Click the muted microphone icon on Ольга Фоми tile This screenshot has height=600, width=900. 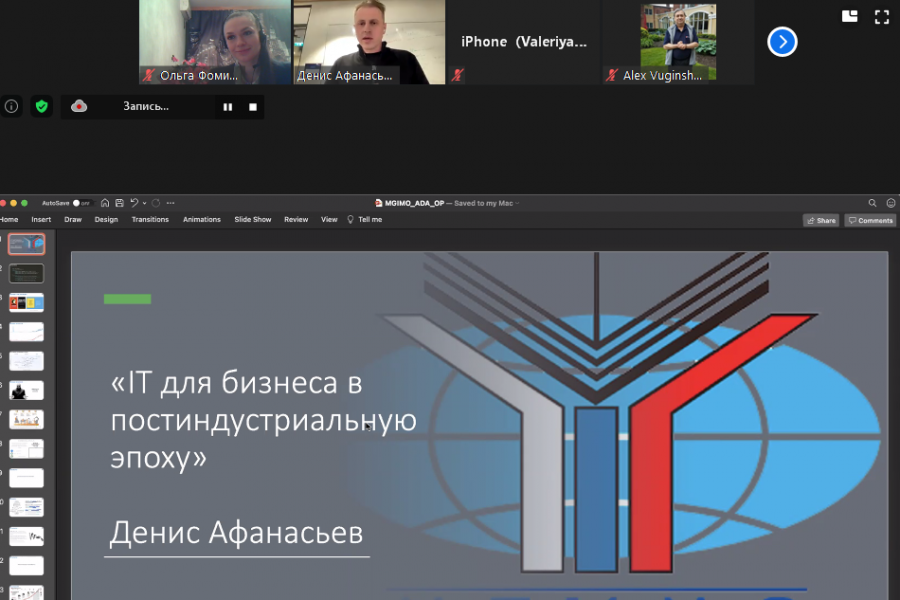point(149,75)
